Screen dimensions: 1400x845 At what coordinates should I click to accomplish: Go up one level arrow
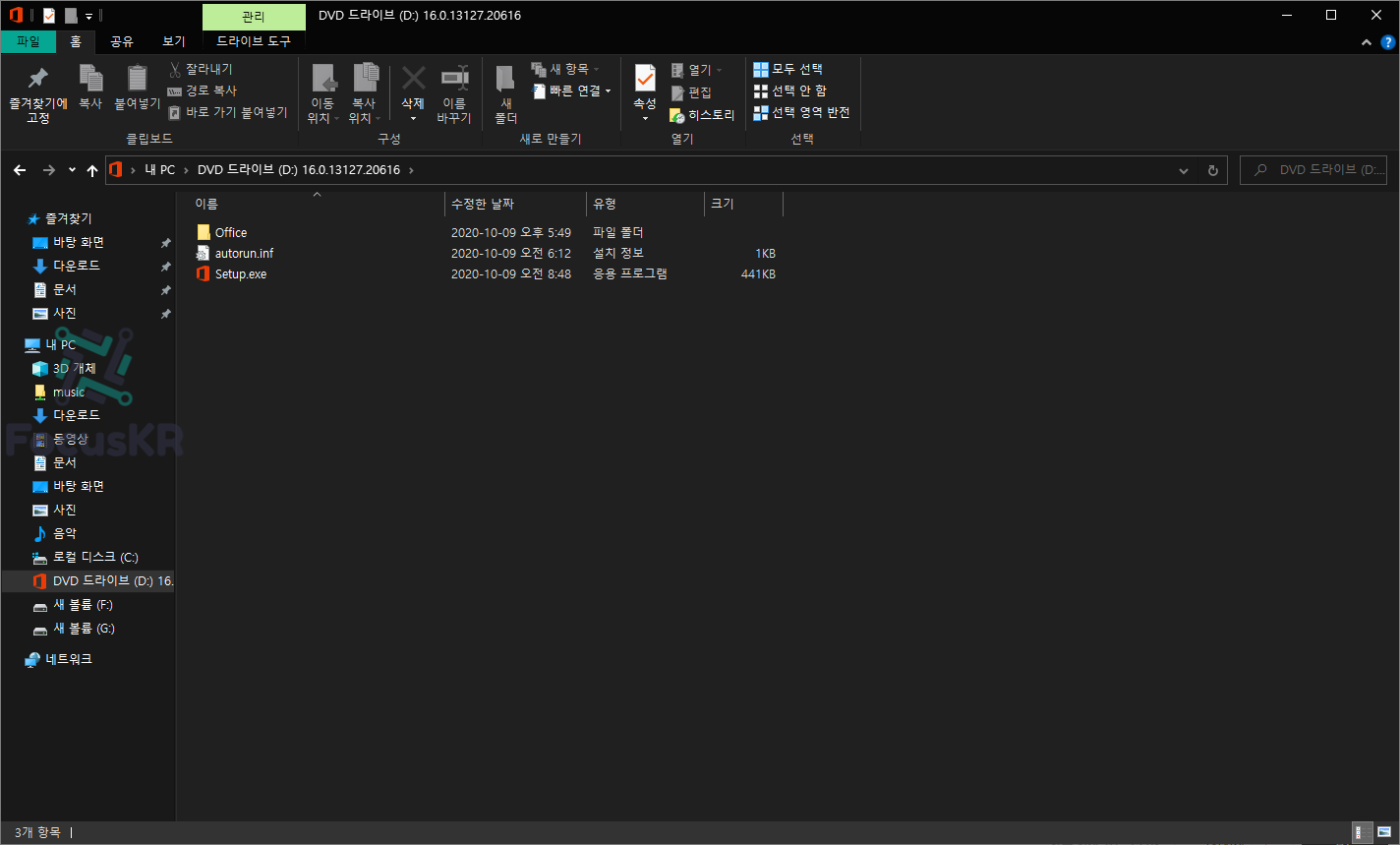tap(92, 170)
